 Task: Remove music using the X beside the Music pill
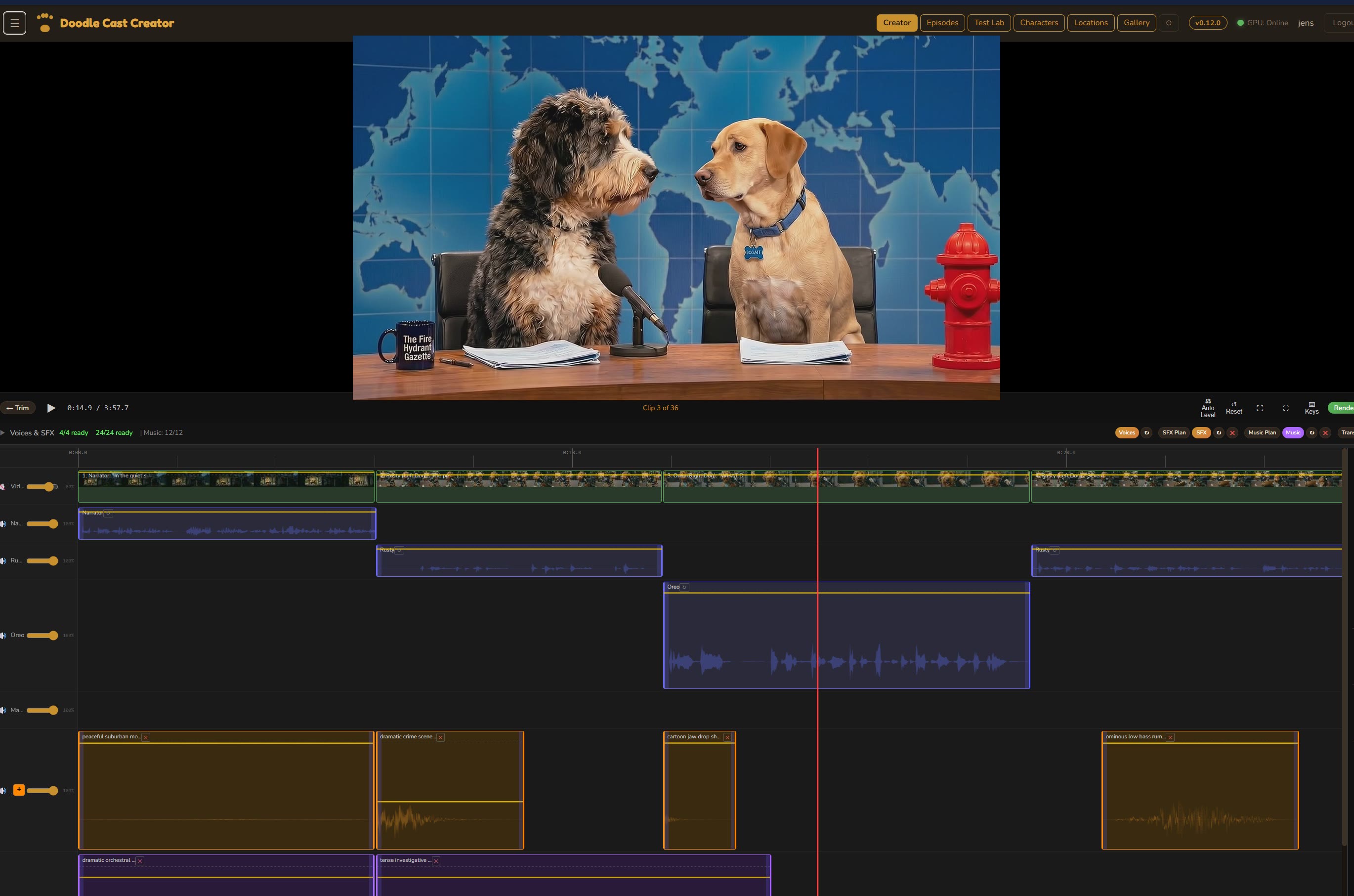click(x=1325, y=432)
